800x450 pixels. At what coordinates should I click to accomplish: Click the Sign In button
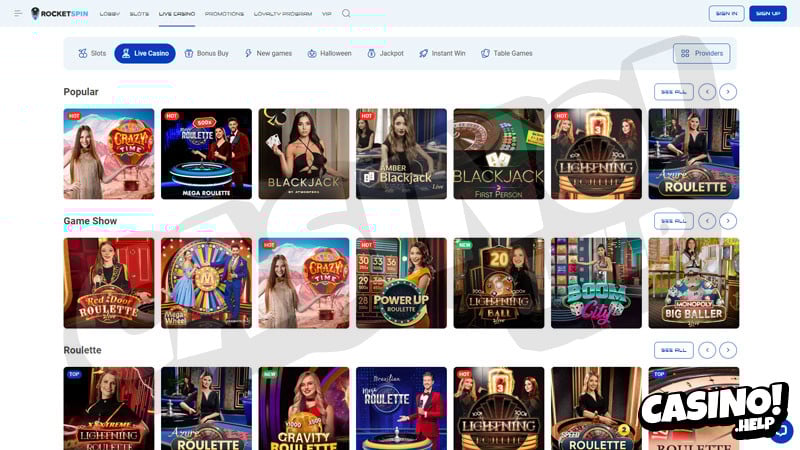727,13
